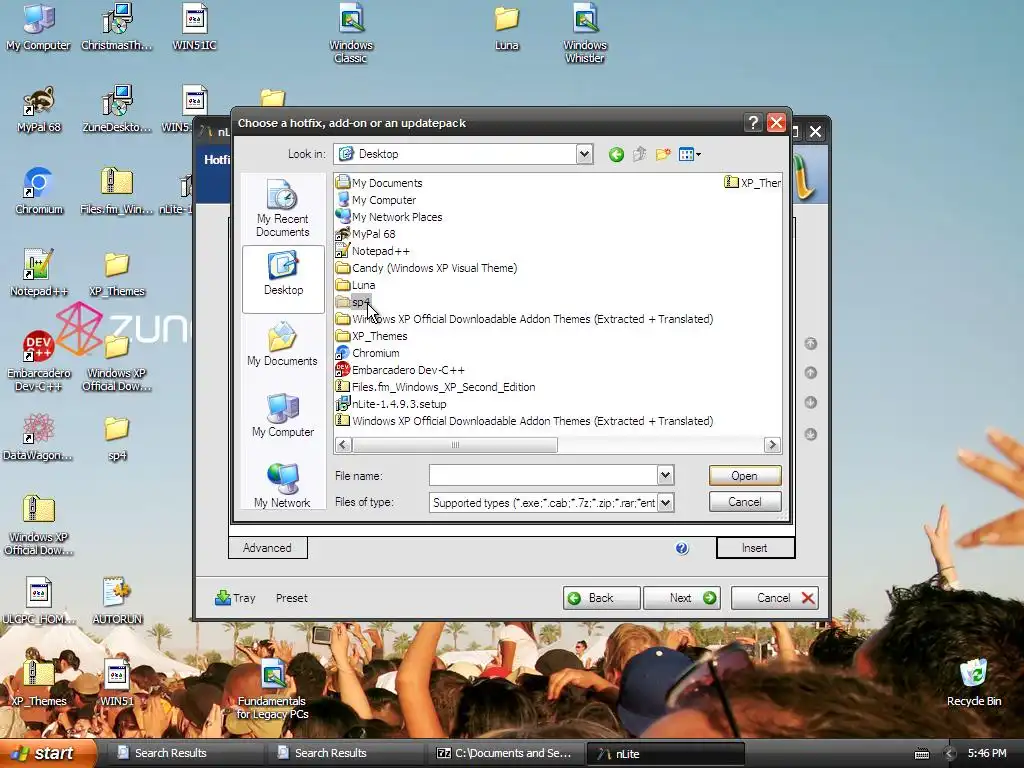Click Preset in the nLite window
Viewport: 1024px width, 768px height.
291,598
